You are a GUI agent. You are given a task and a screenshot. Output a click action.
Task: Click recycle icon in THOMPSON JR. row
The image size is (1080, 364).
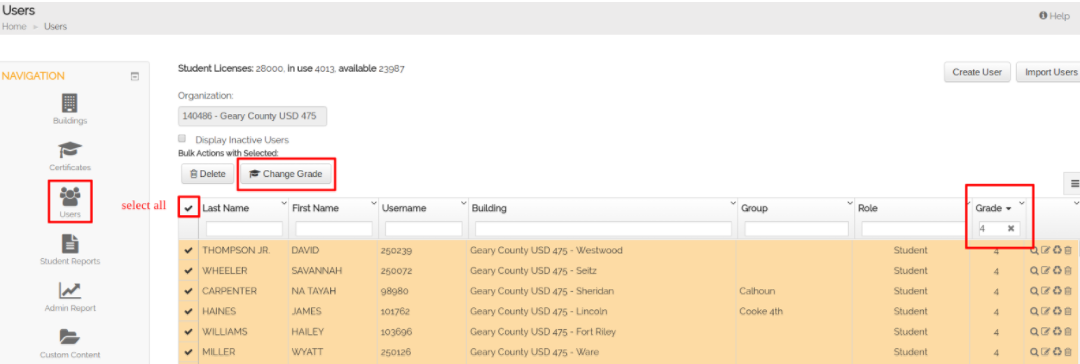[x=1057, y=251]
